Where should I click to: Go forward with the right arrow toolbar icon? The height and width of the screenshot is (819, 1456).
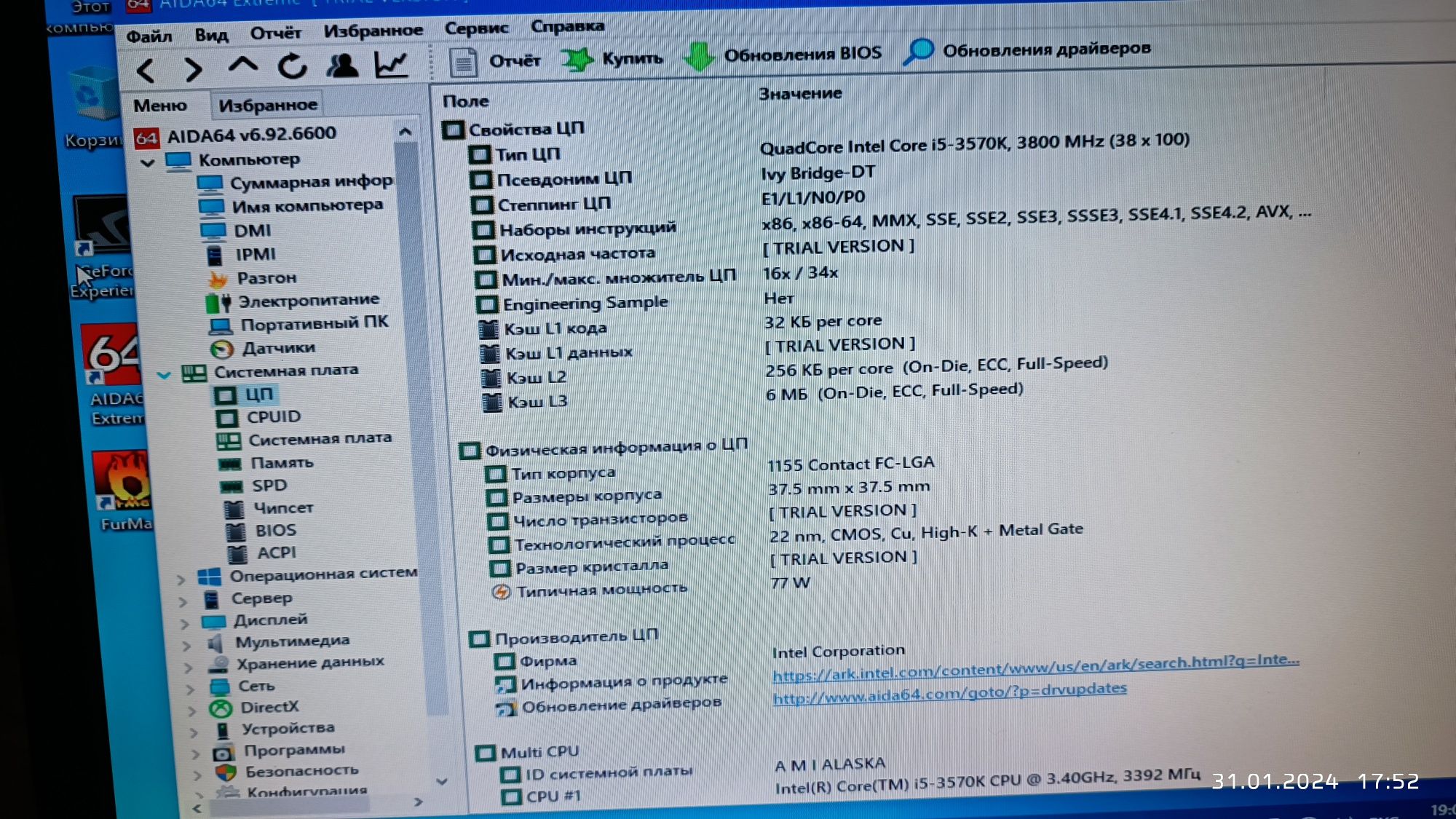(193, 69)
